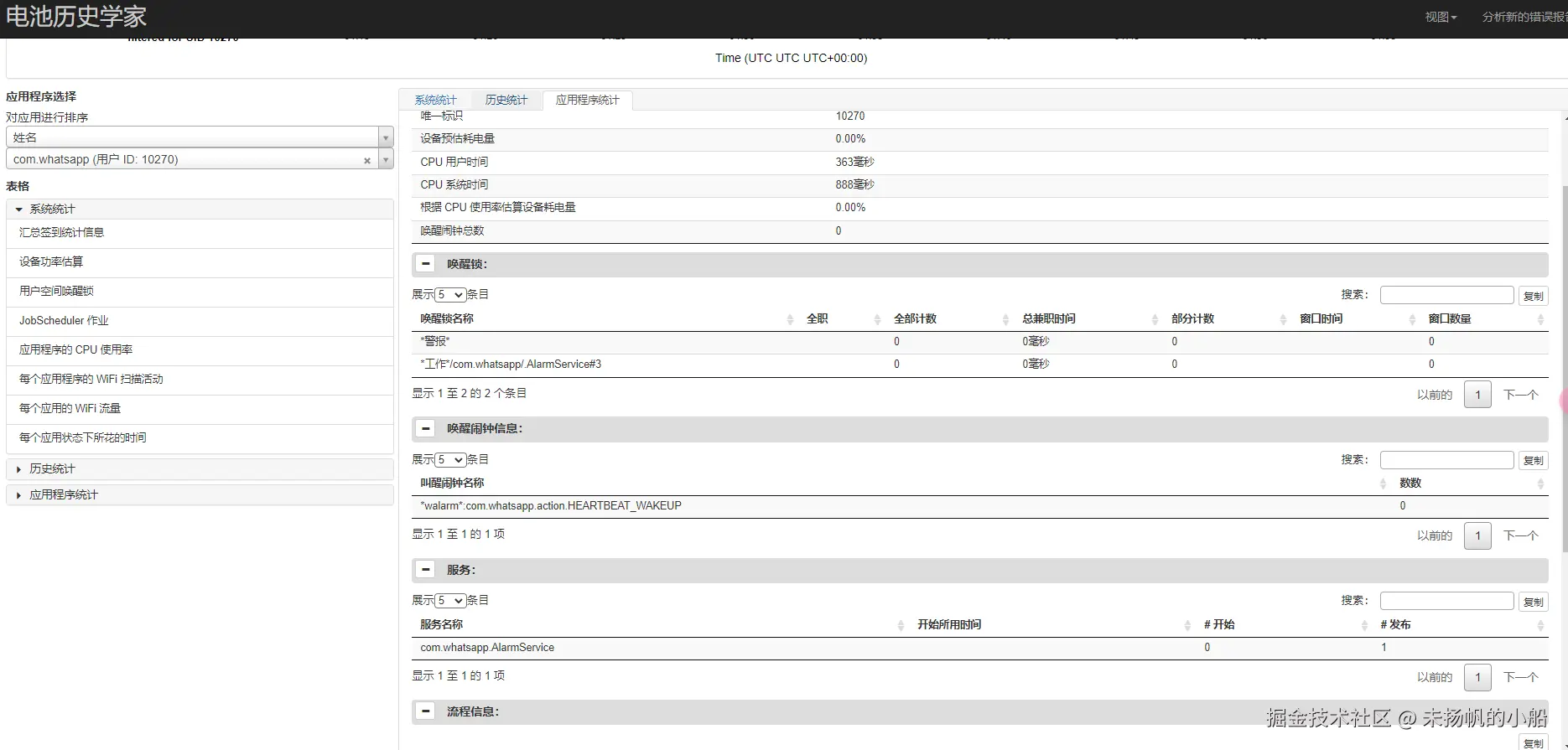1568x750 pixels.
Task: Focus the 搜索 field in 唤醒锁 section
Action: pyautogui.click(x=1446, y=295)
